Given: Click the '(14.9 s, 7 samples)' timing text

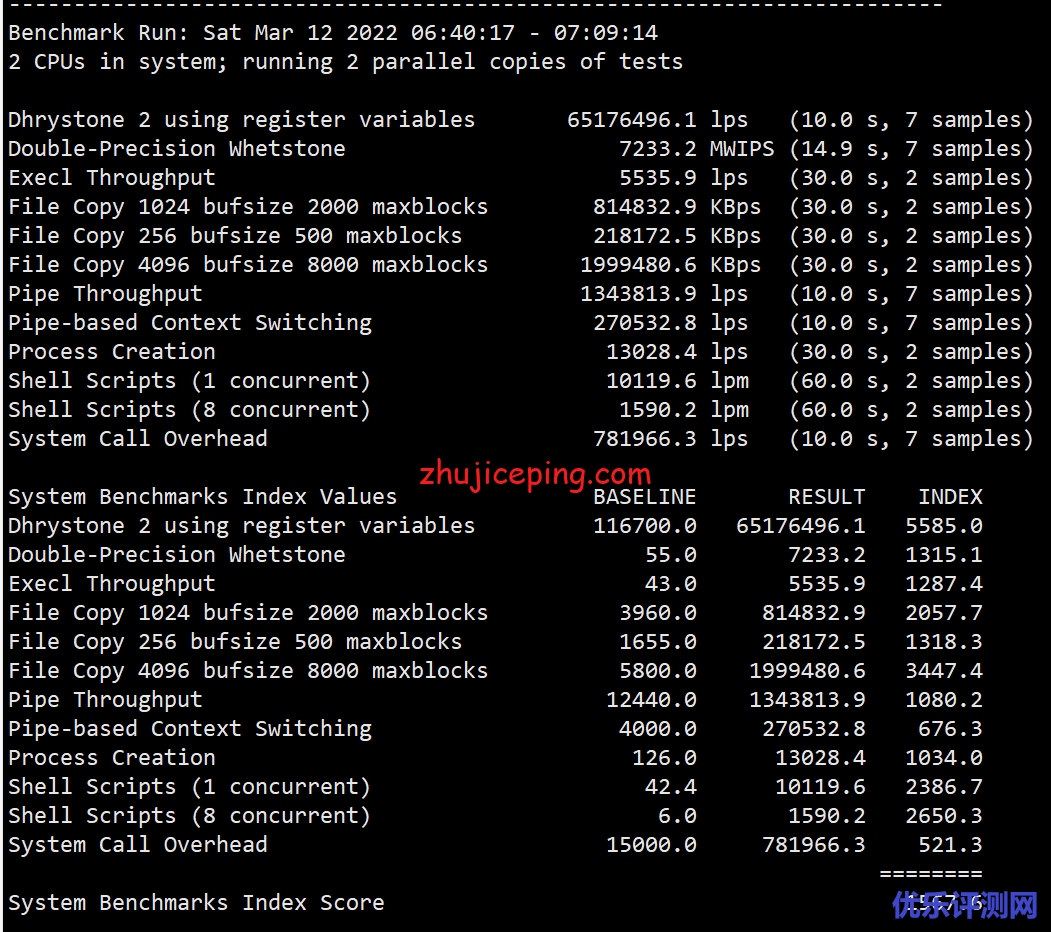Looking at the screenshot, I should 911,149.
